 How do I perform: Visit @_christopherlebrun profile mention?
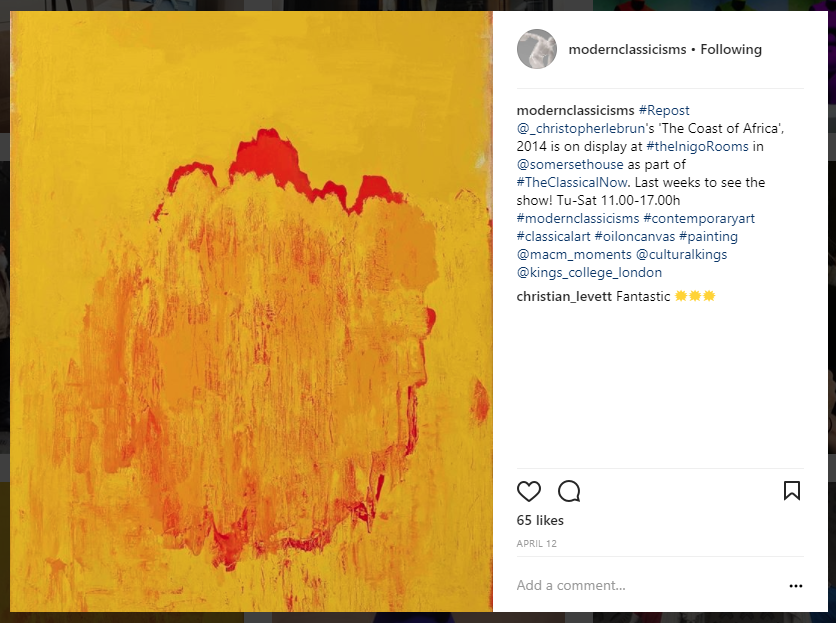pos(581,129)
